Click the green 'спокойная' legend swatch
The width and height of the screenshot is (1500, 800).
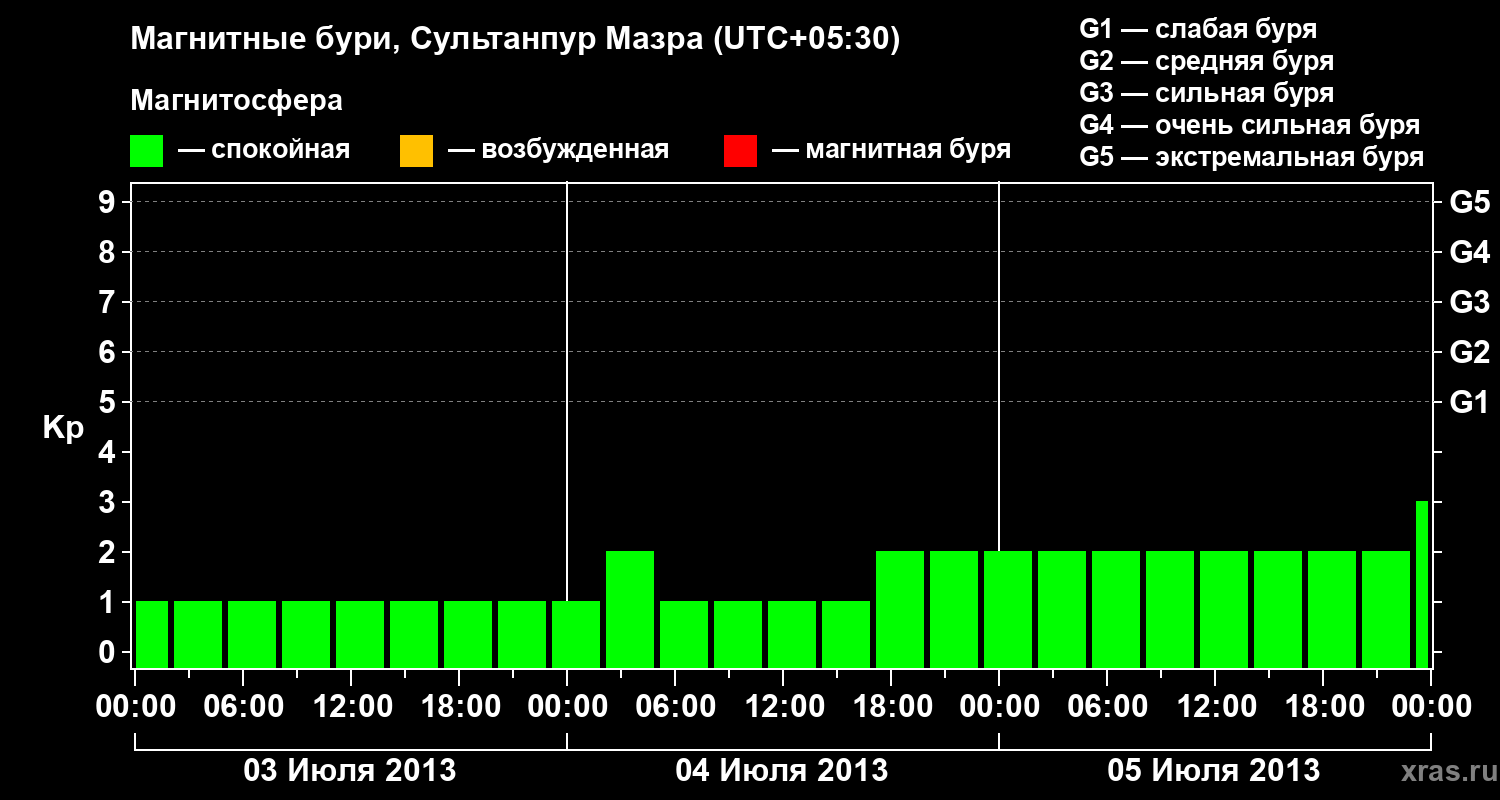147,151
